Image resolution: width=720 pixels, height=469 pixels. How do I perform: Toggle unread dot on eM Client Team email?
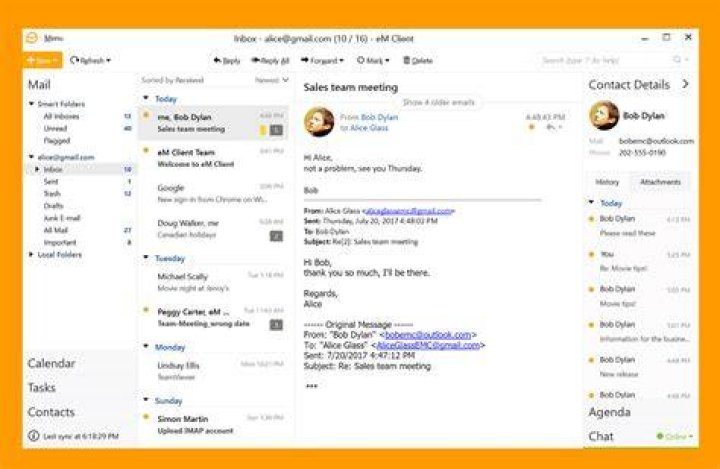point(146,150)
